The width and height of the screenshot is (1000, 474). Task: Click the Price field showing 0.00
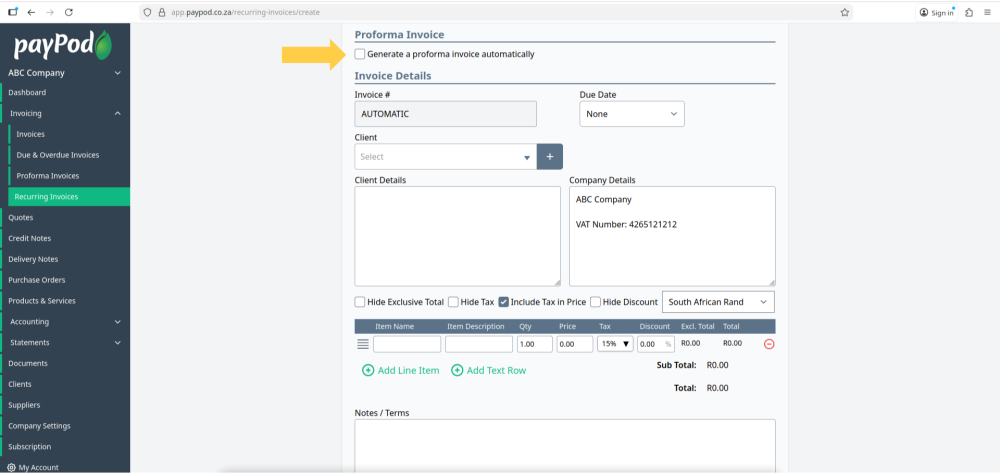[575, 344]
